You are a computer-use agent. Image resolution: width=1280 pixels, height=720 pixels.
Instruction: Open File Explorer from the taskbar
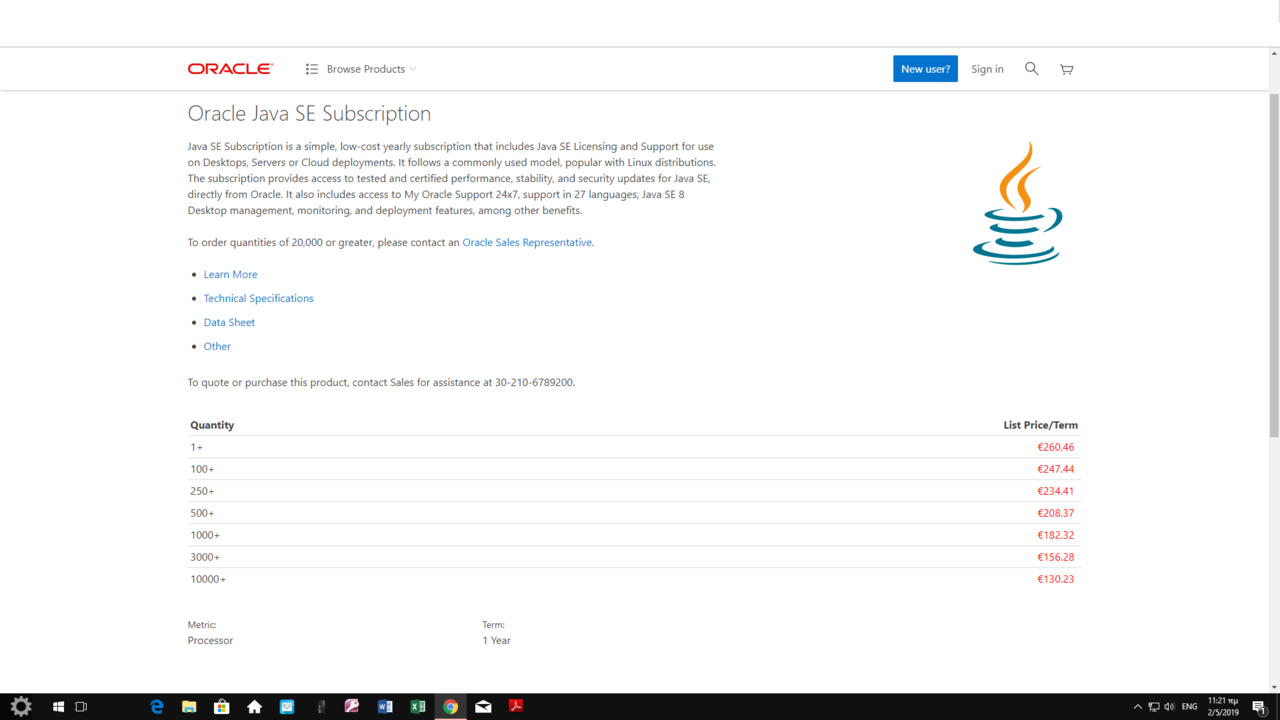[189, 706]
